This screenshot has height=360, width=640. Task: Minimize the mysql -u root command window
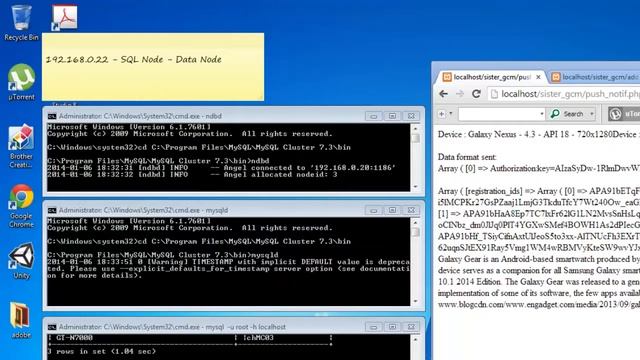click(373, 327)
